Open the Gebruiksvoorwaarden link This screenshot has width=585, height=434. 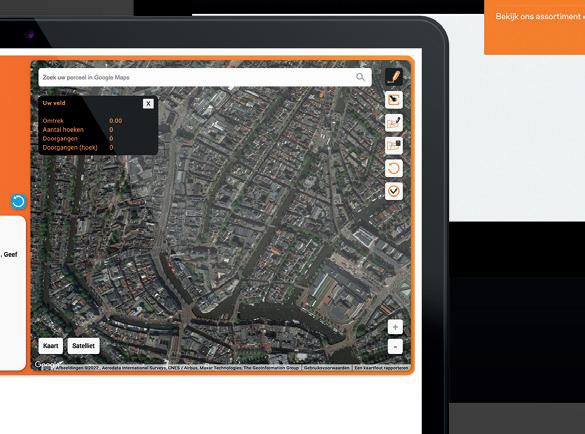click(x=327, y=368)
